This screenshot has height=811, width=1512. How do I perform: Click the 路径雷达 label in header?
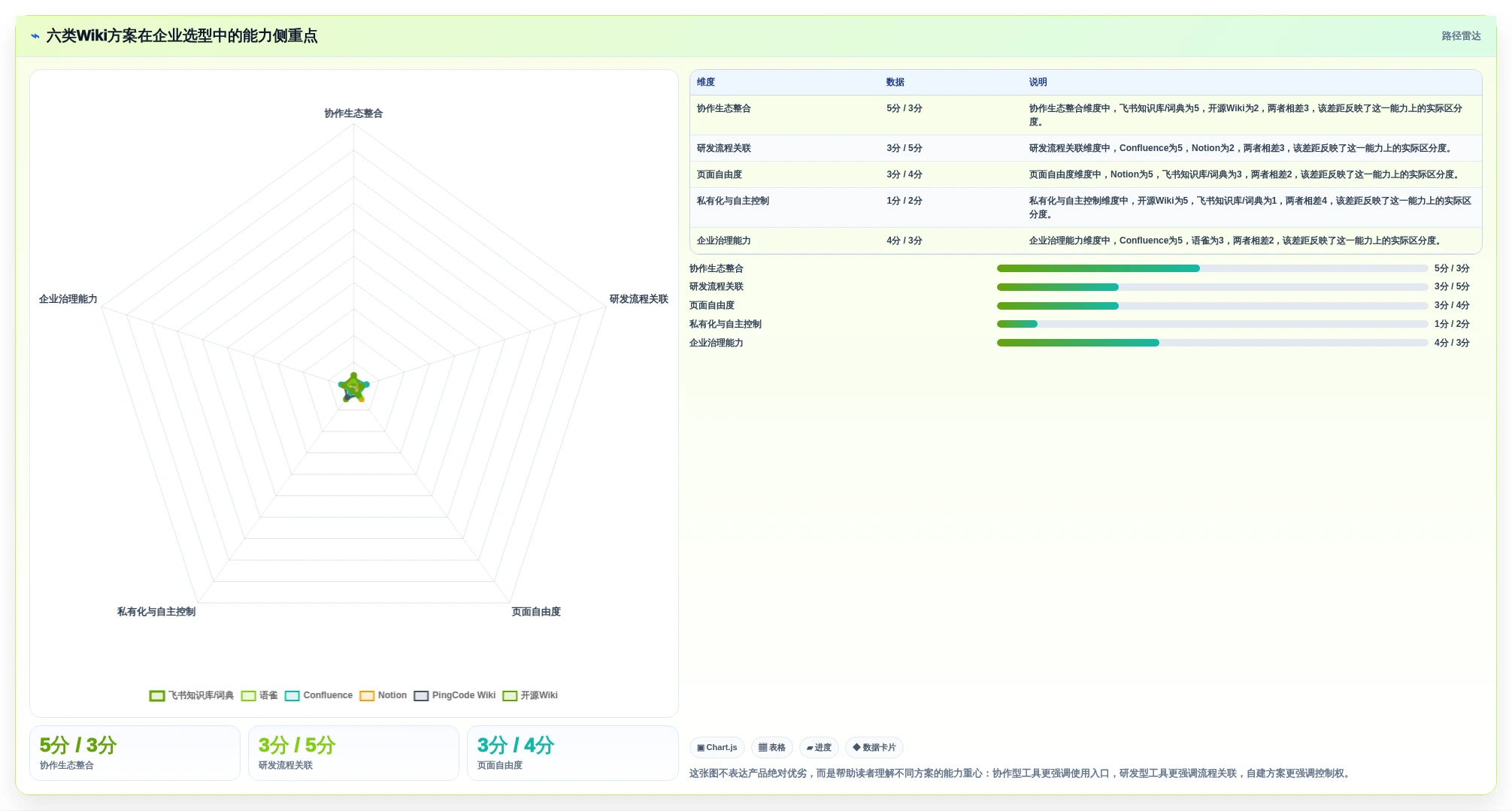click(1461, 36)
